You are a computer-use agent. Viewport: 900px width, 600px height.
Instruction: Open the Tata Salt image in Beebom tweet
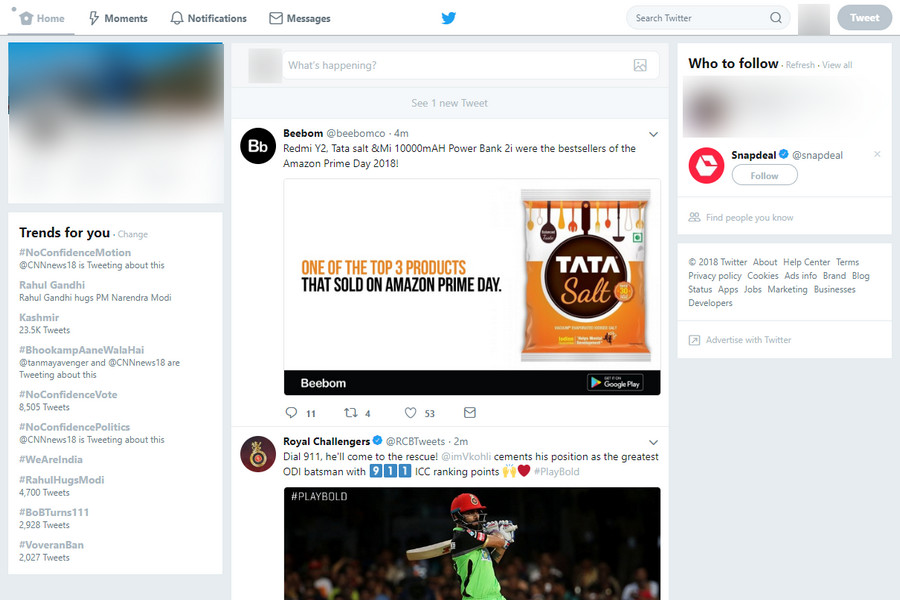tap(472, 287)
